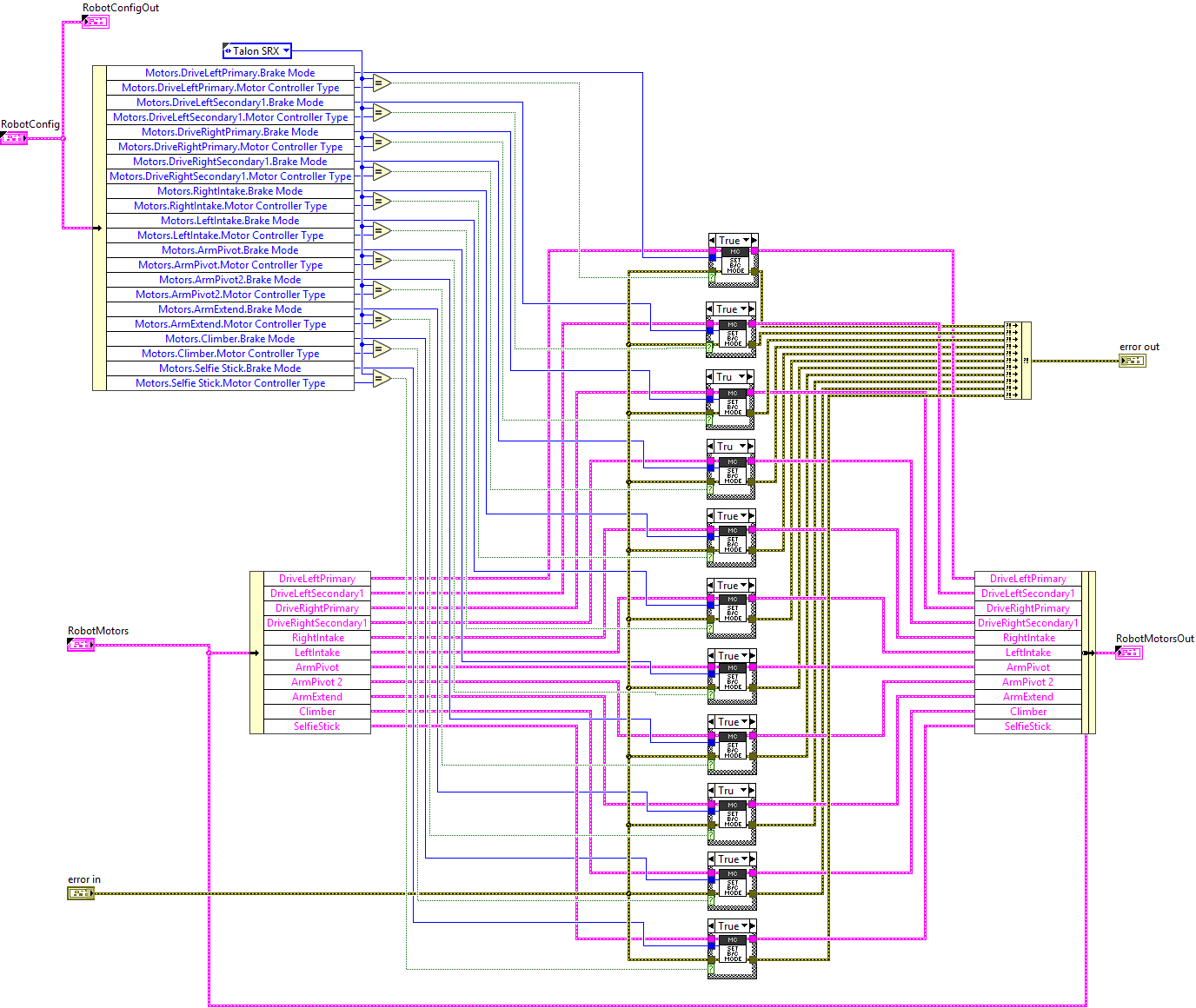Click the RobotMotors control terminal
Image resolution: width=1196 pixels, height=1008 pixels.
pos(81,645)
